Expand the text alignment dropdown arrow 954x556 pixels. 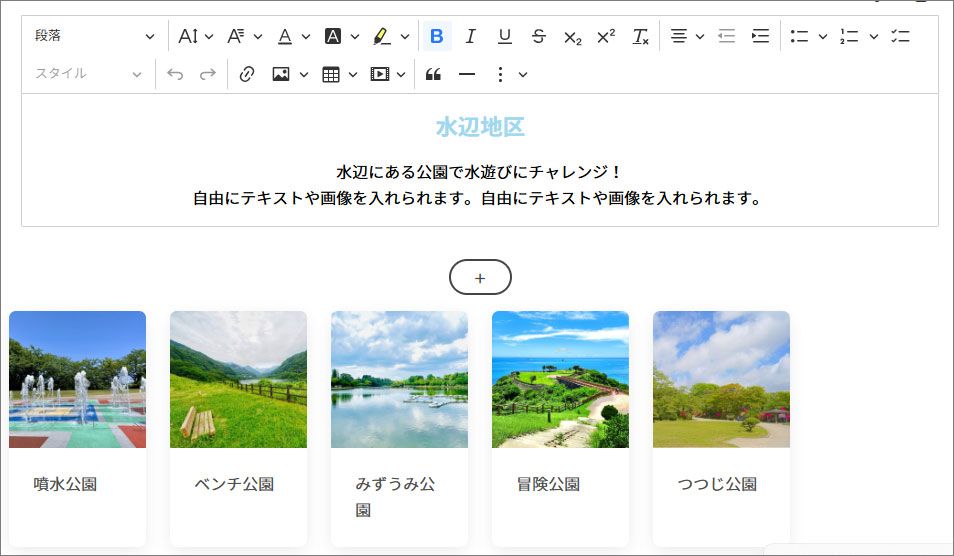[x=700, y=36]
